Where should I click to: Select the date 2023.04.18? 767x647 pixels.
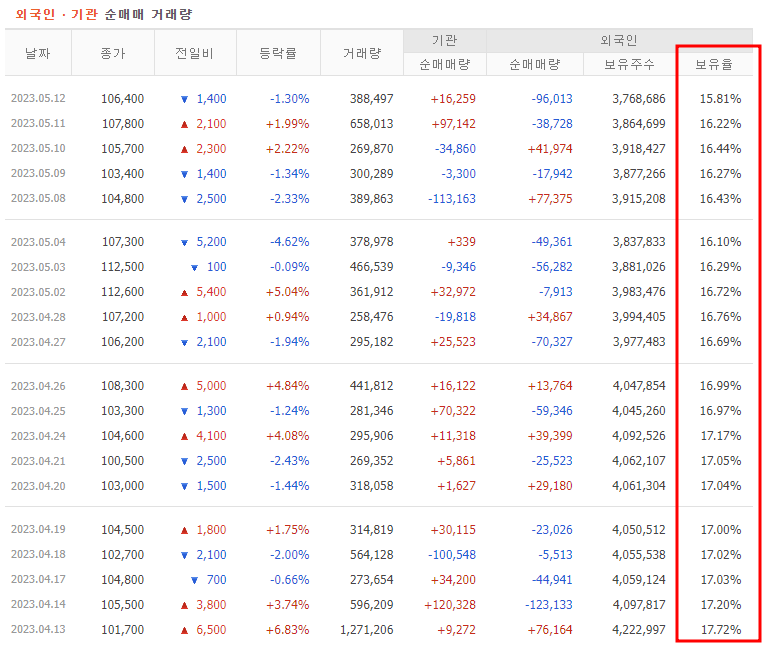coord(38,554)
